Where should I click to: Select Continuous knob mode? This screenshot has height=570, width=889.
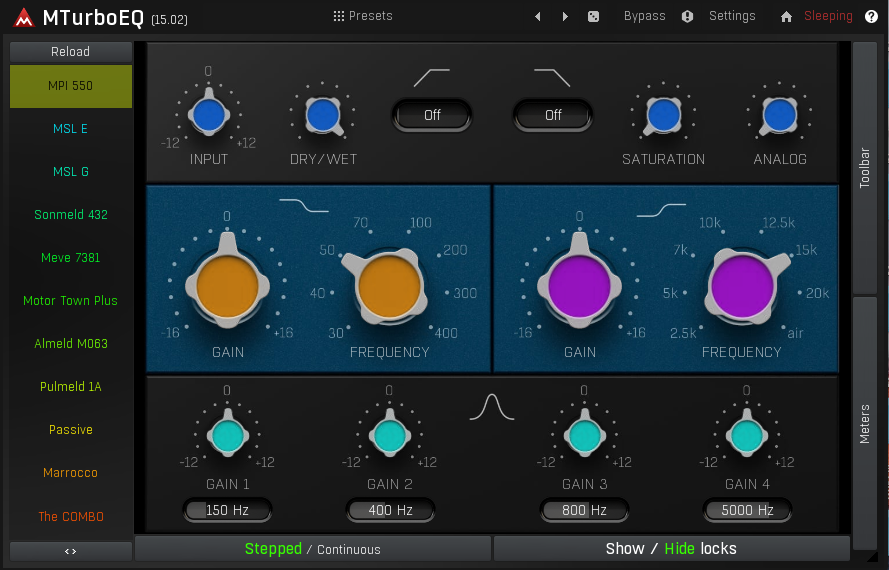click(x=349, y=550)
